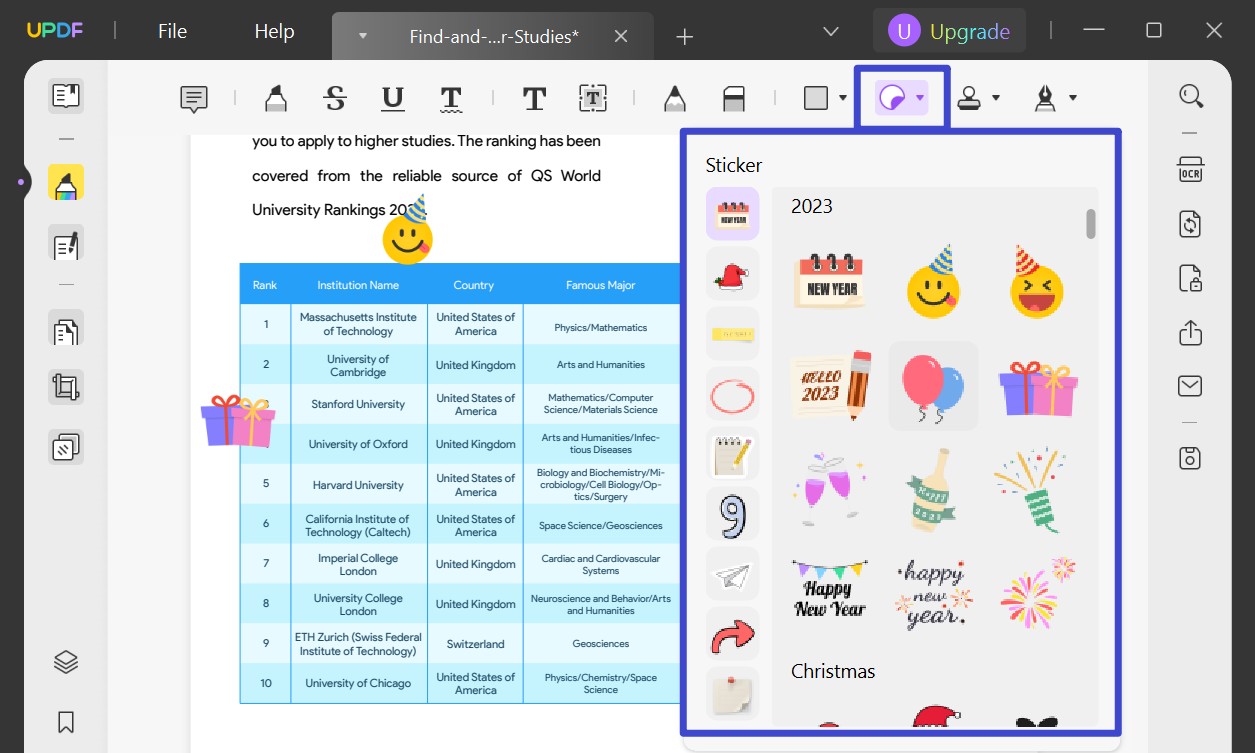
Task: Open the Crop Pages tool
Action: (66, 387)
